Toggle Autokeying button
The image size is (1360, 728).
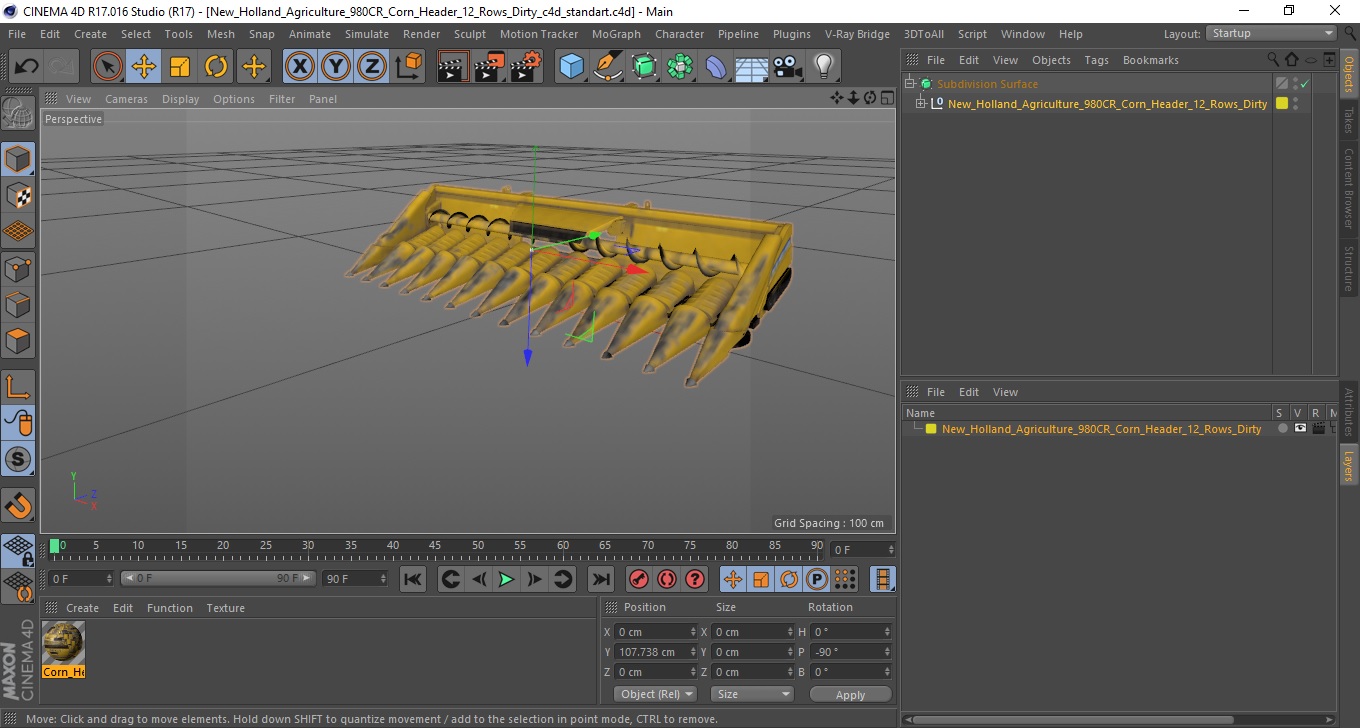(x=666, y=579)
